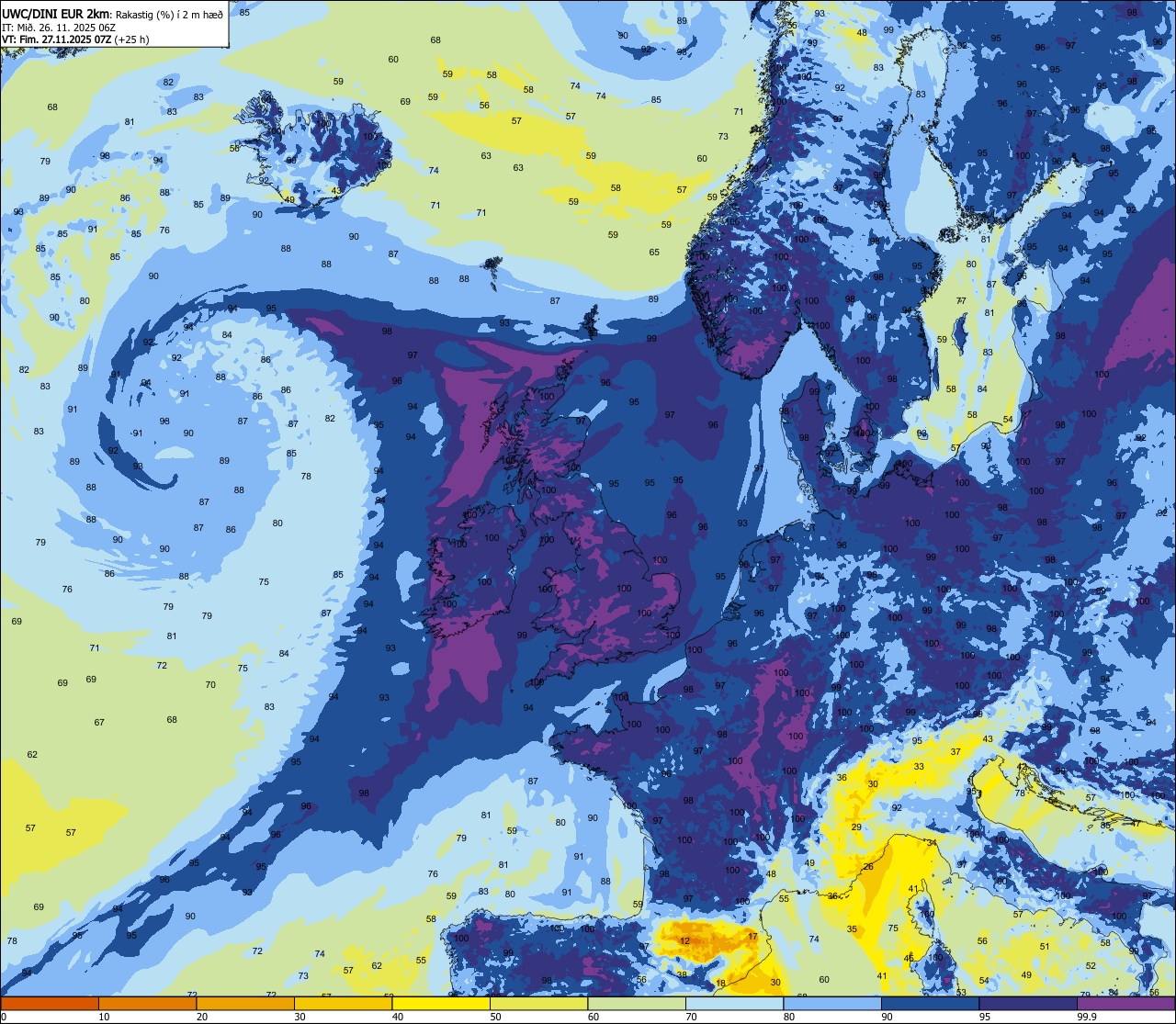Click the legend swatch between 20 and 30
Screen dimensions: 1176x1024
245,1003
